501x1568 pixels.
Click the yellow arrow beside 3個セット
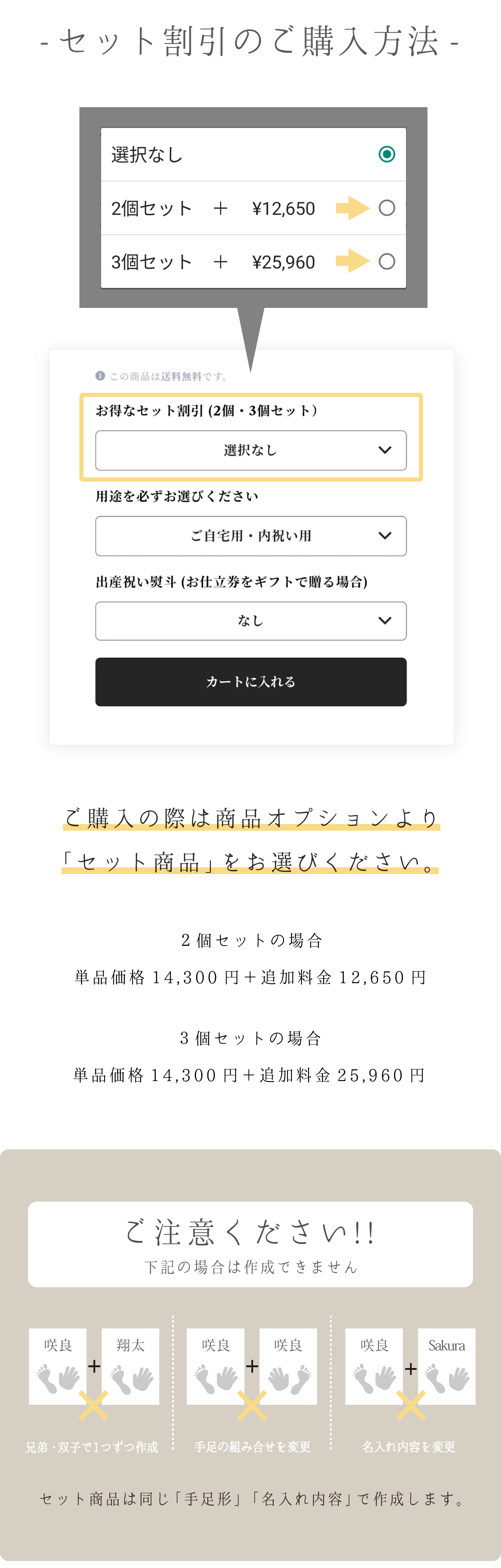tap(352, 261)
